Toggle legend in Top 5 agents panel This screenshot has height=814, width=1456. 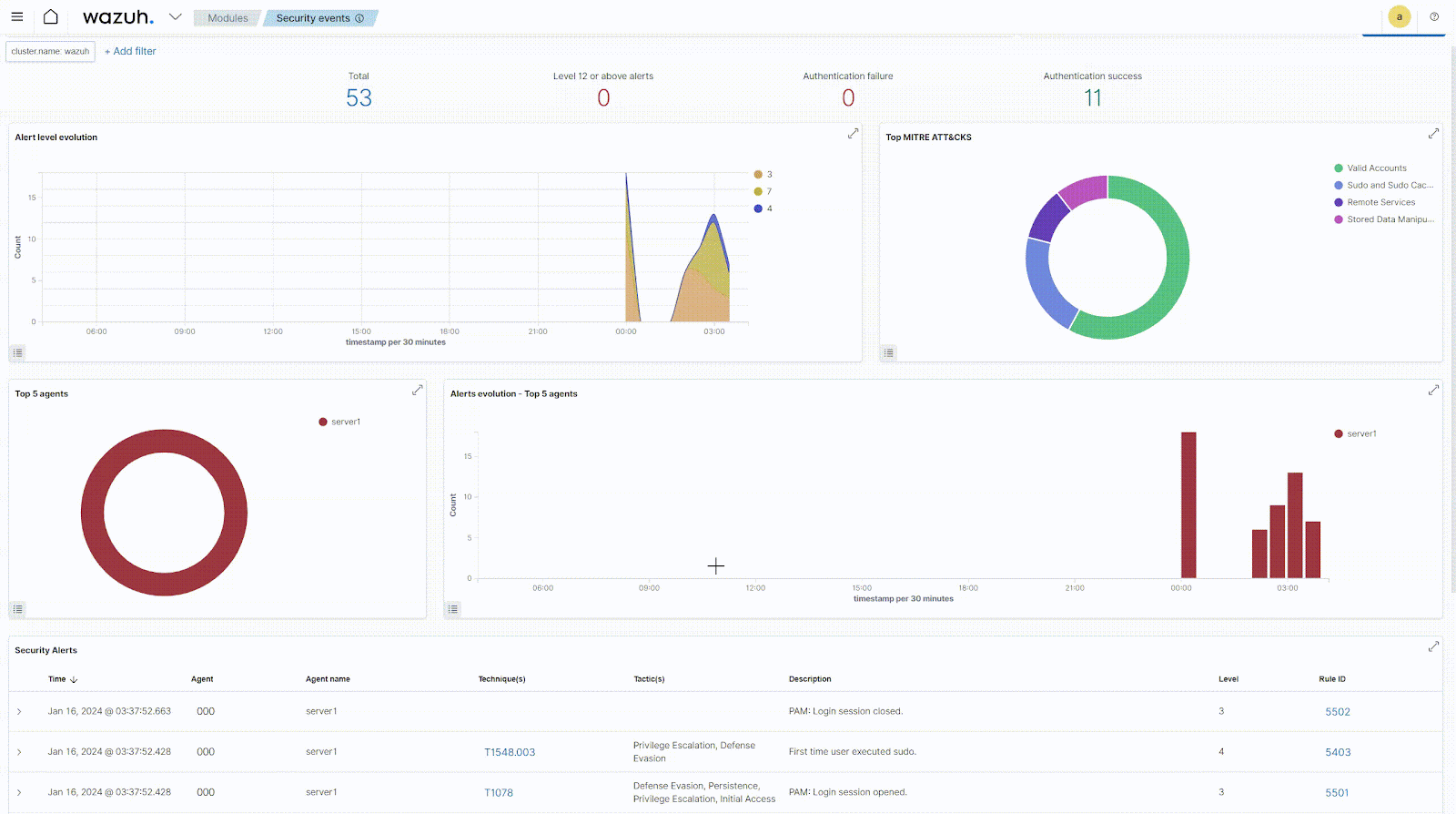coord(18,609)
